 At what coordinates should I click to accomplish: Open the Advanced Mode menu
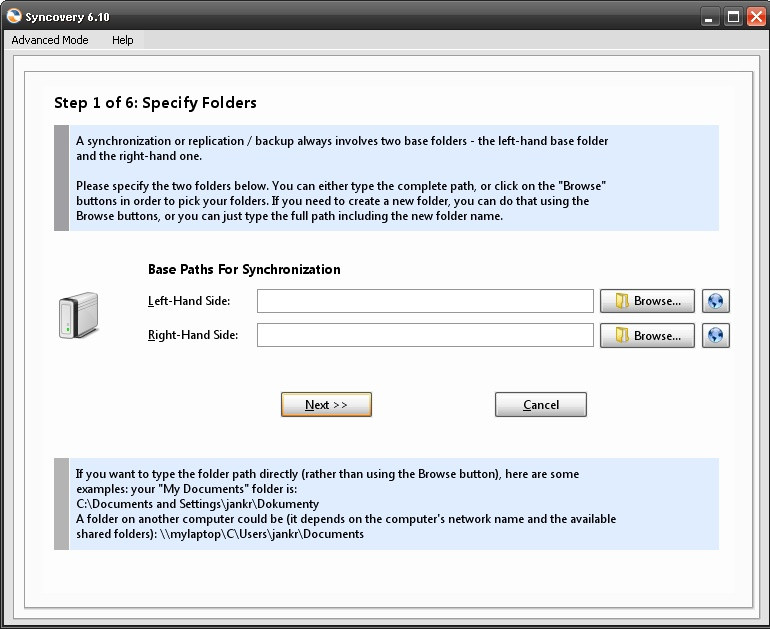coord(50,40)
